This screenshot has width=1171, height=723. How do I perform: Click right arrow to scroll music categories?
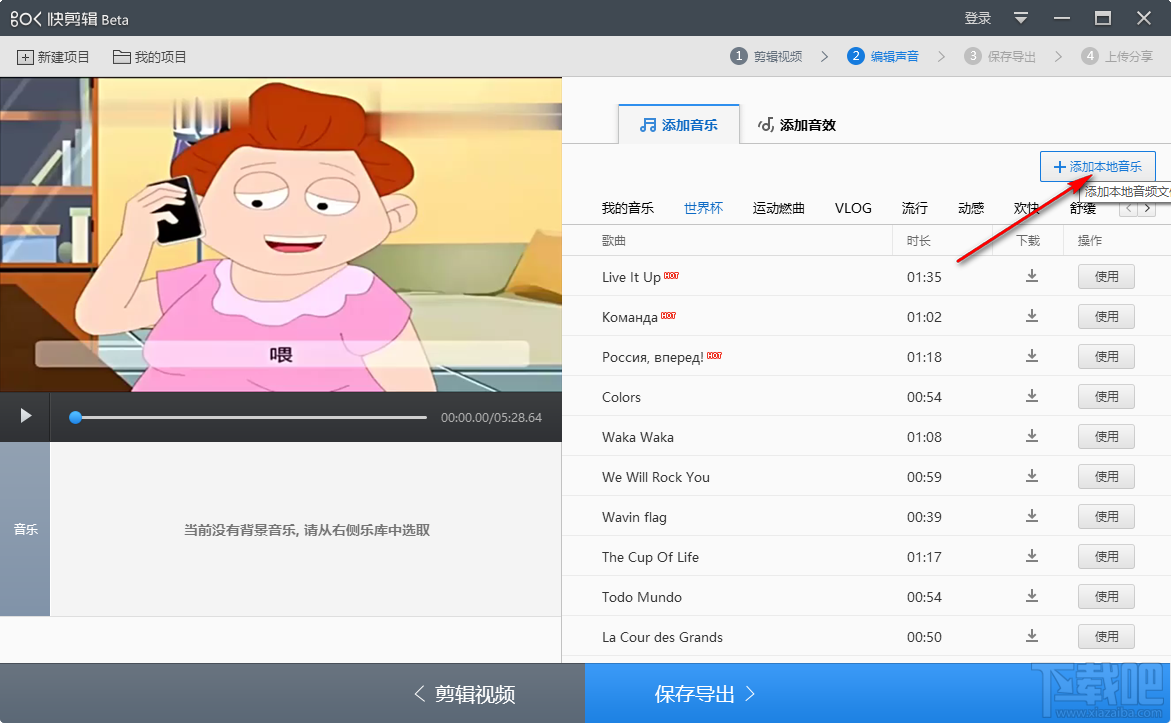1148,208
